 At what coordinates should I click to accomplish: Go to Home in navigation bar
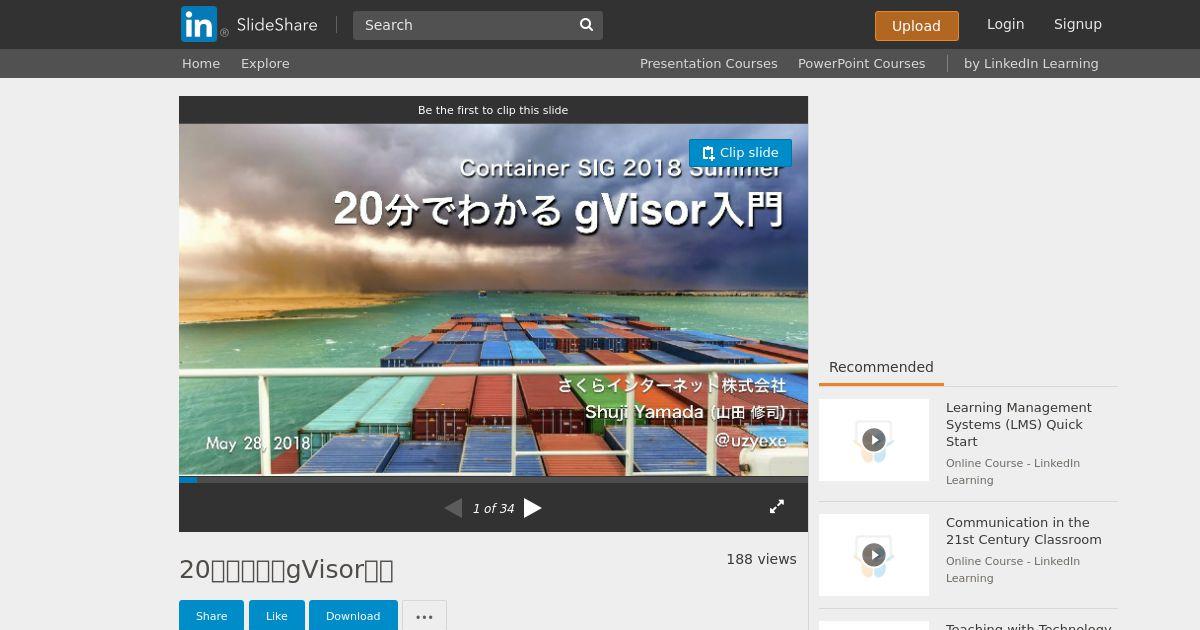201,63
